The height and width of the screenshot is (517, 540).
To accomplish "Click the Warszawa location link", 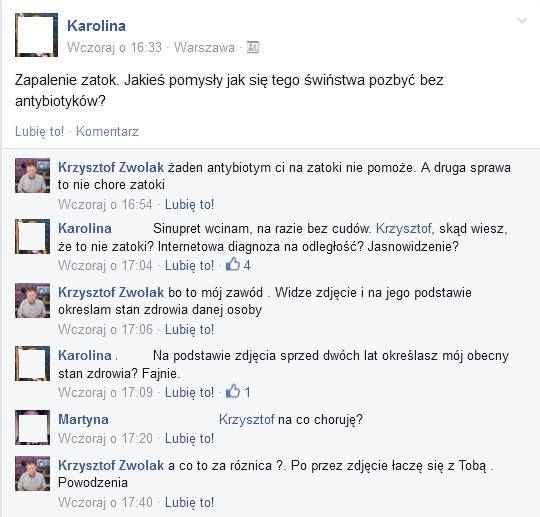I will 204,48.
